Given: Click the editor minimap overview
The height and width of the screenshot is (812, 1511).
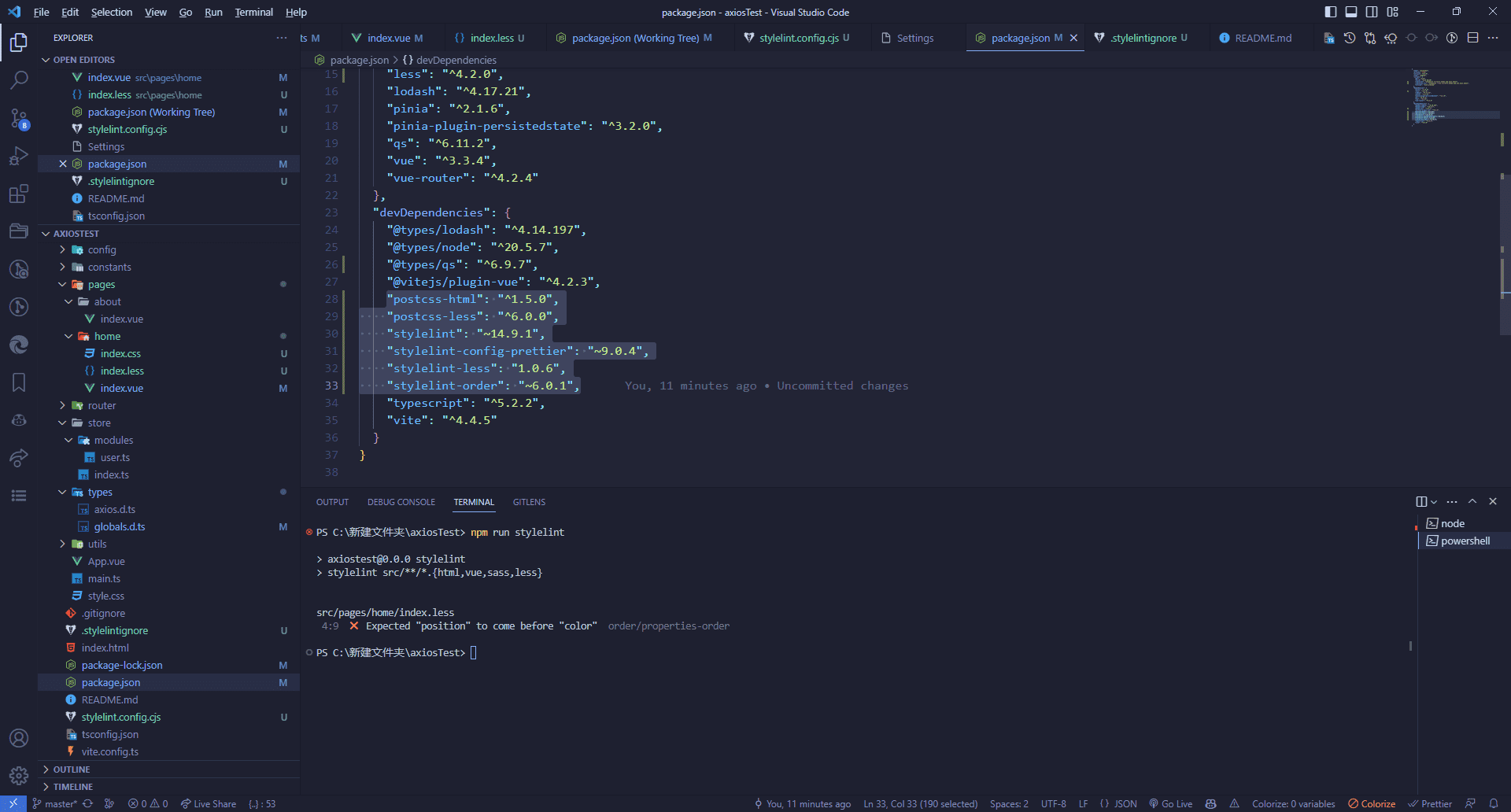Looking at the screenshot, I should [x=1452, y=98].
